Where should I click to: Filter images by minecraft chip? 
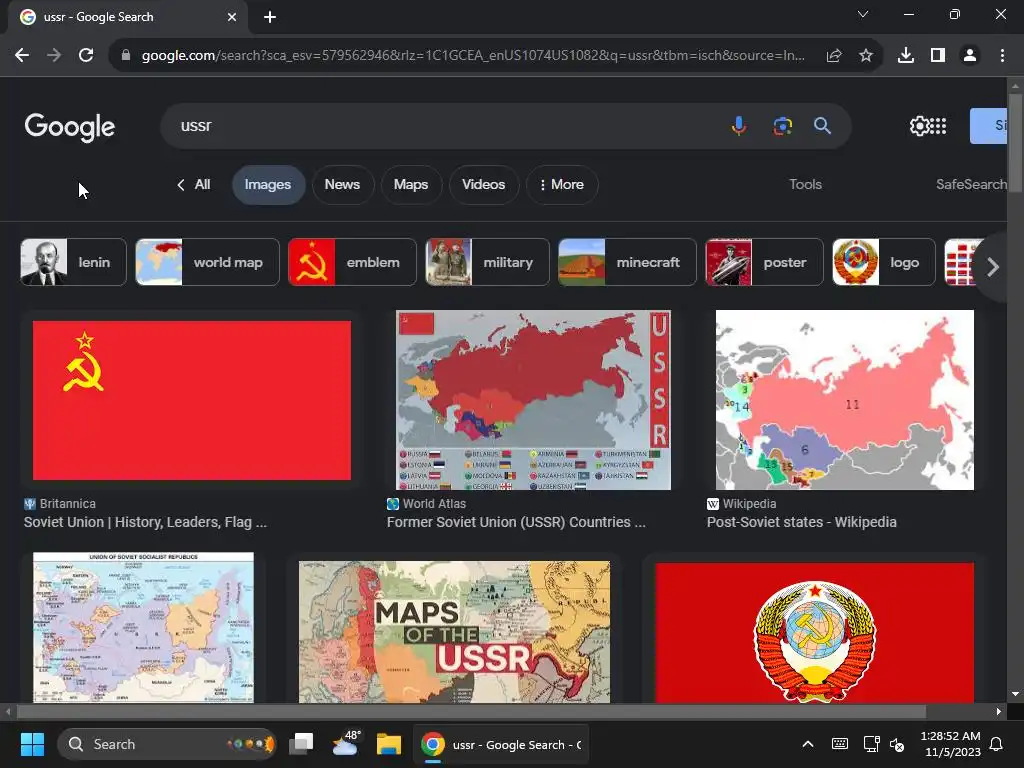(x=627, y=263)
